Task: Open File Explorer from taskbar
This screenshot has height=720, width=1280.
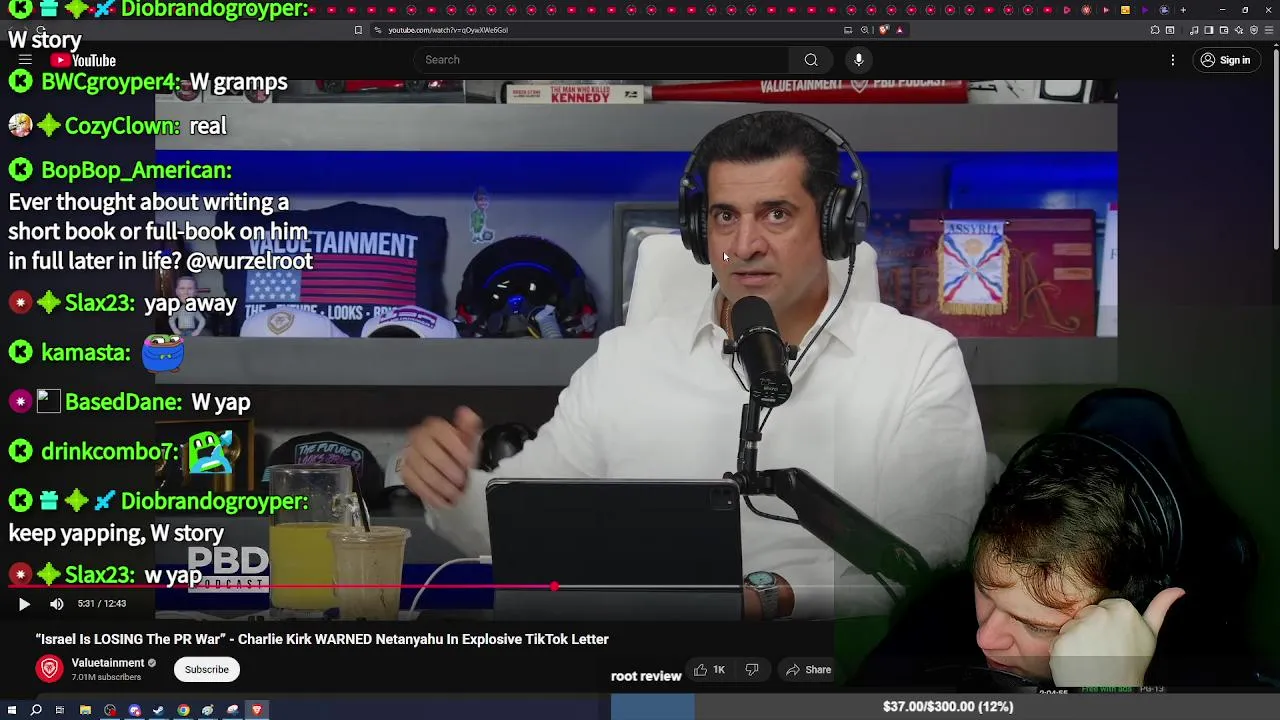Action: (85, 710)
